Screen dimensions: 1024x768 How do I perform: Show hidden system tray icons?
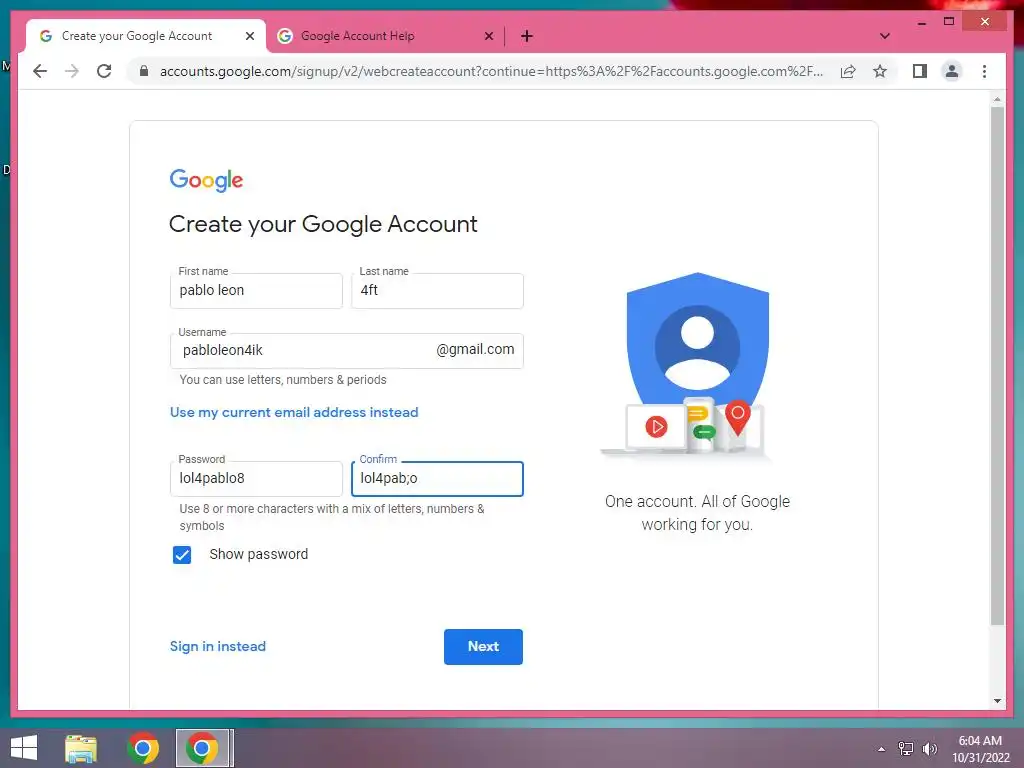pyautogui.click(x=881, y=749)
